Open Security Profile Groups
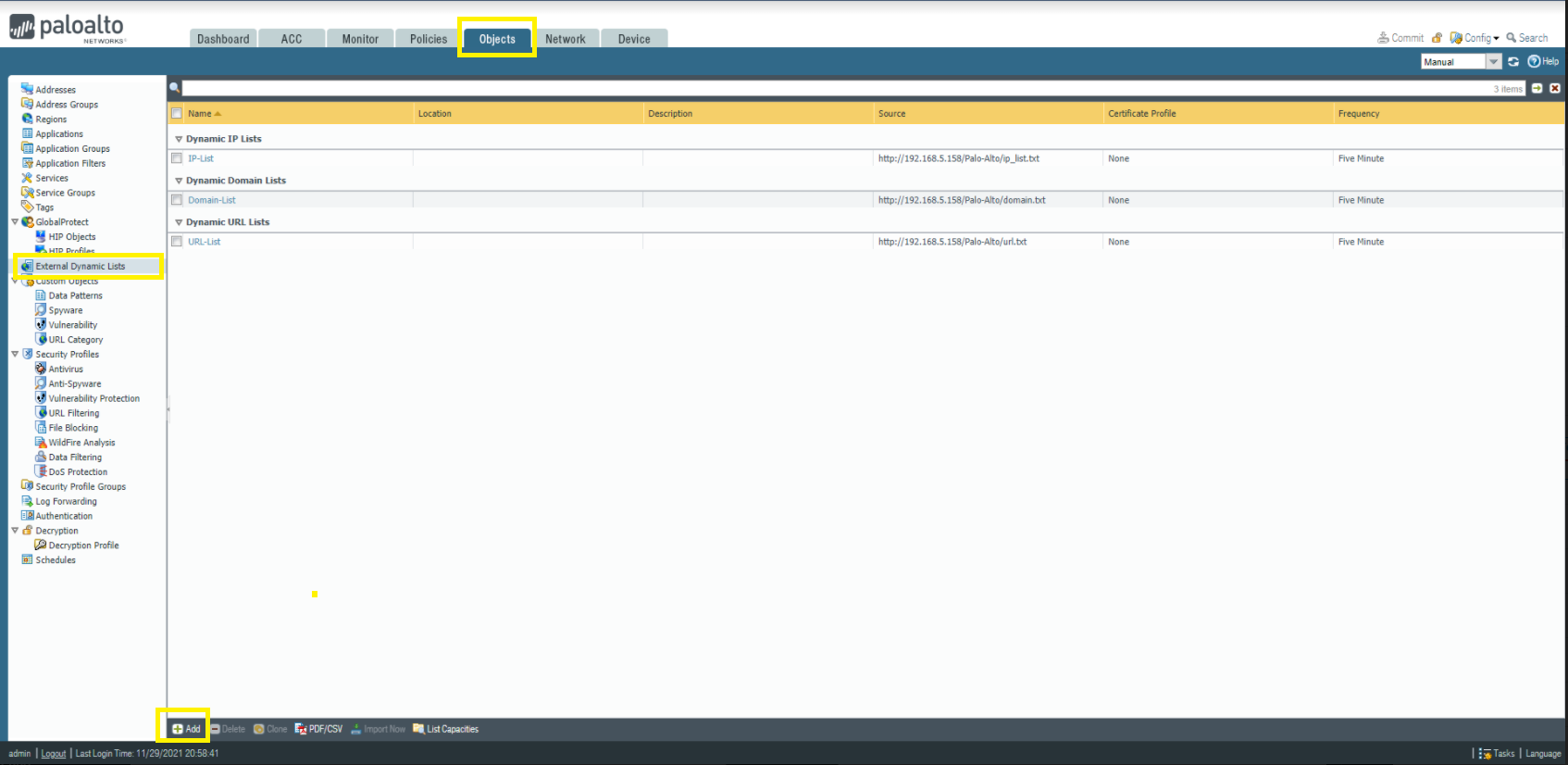 [x=81, y=487]
